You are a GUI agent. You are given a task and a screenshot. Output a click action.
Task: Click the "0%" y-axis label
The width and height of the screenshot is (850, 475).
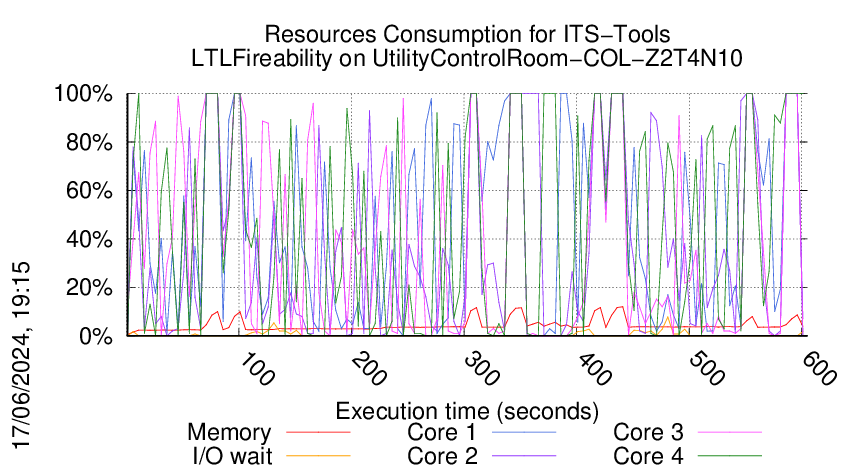(96, 336)
